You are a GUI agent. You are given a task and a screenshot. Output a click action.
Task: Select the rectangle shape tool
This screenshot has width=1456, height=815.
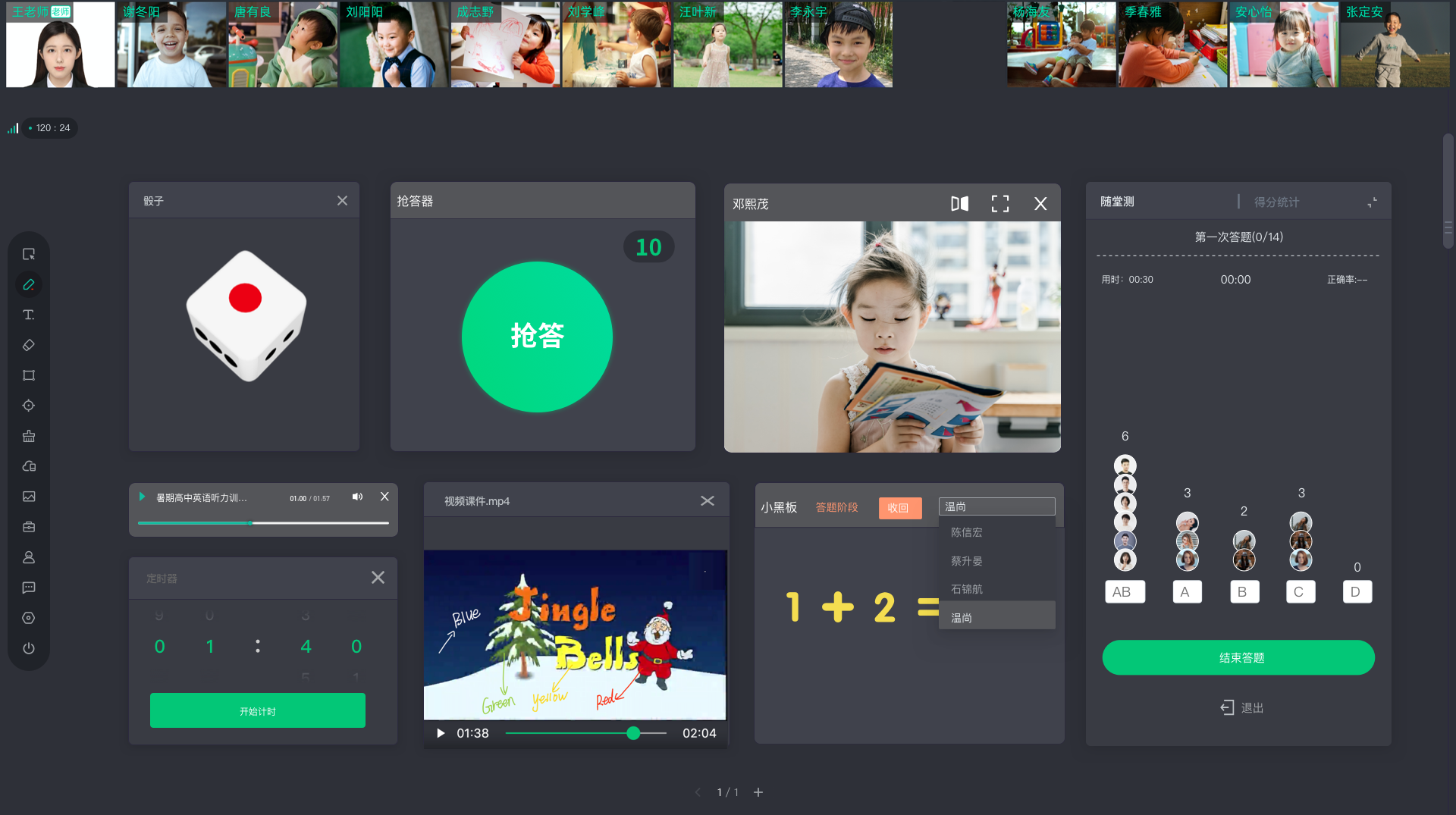pos(29,375)
